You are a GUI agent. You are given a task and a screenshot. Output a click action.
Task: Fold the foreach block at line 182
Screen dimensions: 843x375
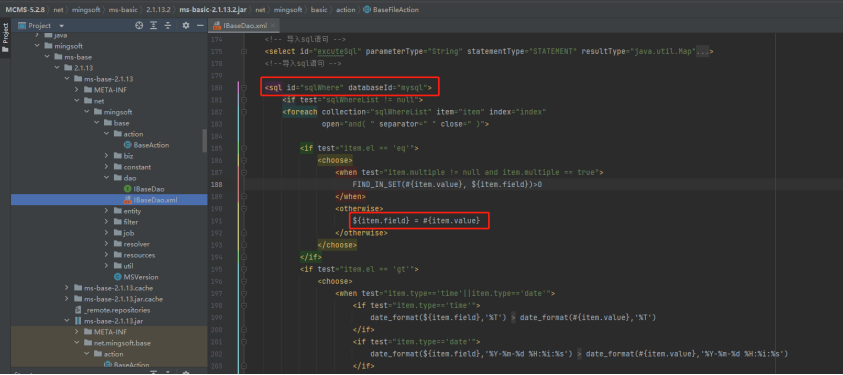tap(245, 112)
